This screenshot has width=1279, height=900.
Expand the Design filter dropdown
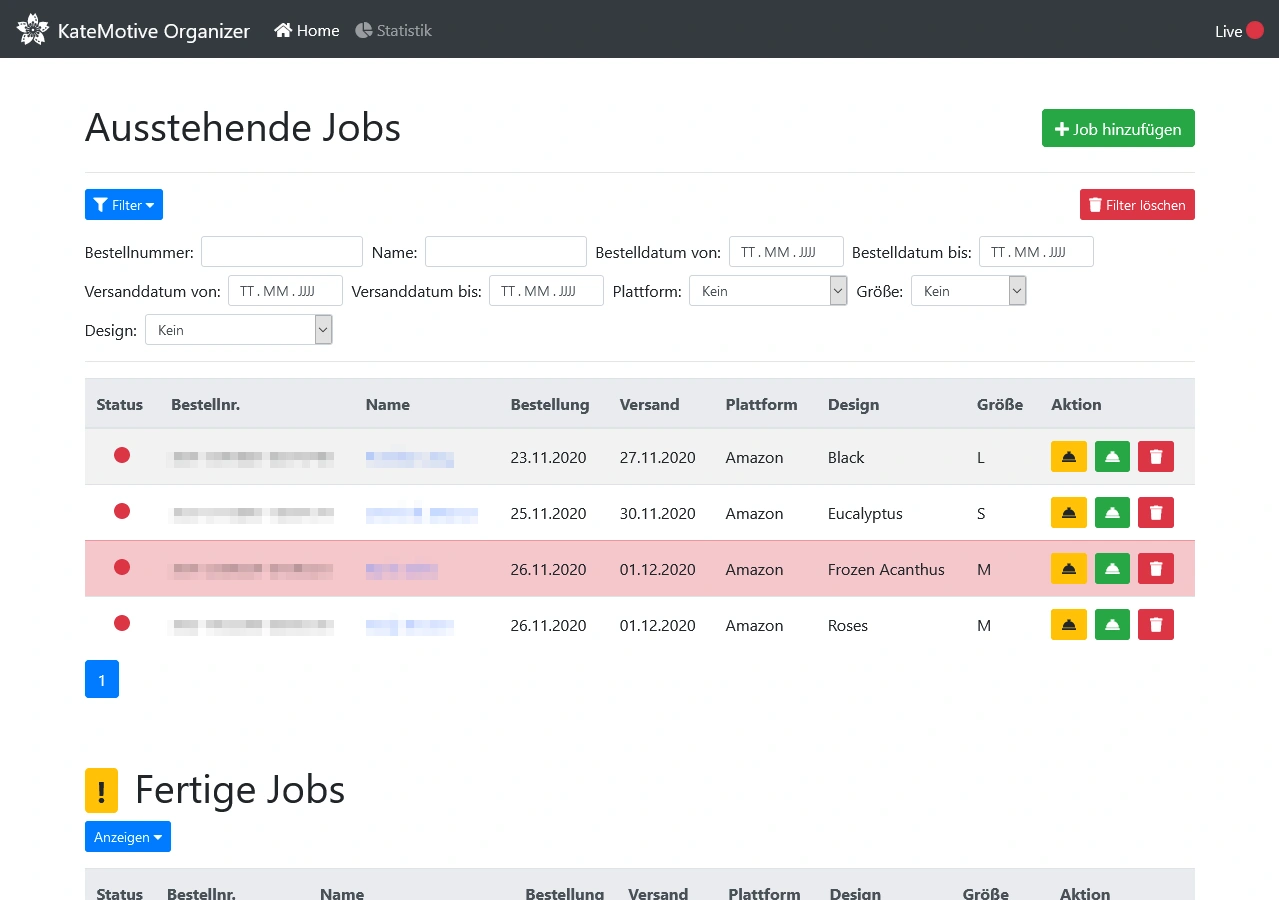238,330
